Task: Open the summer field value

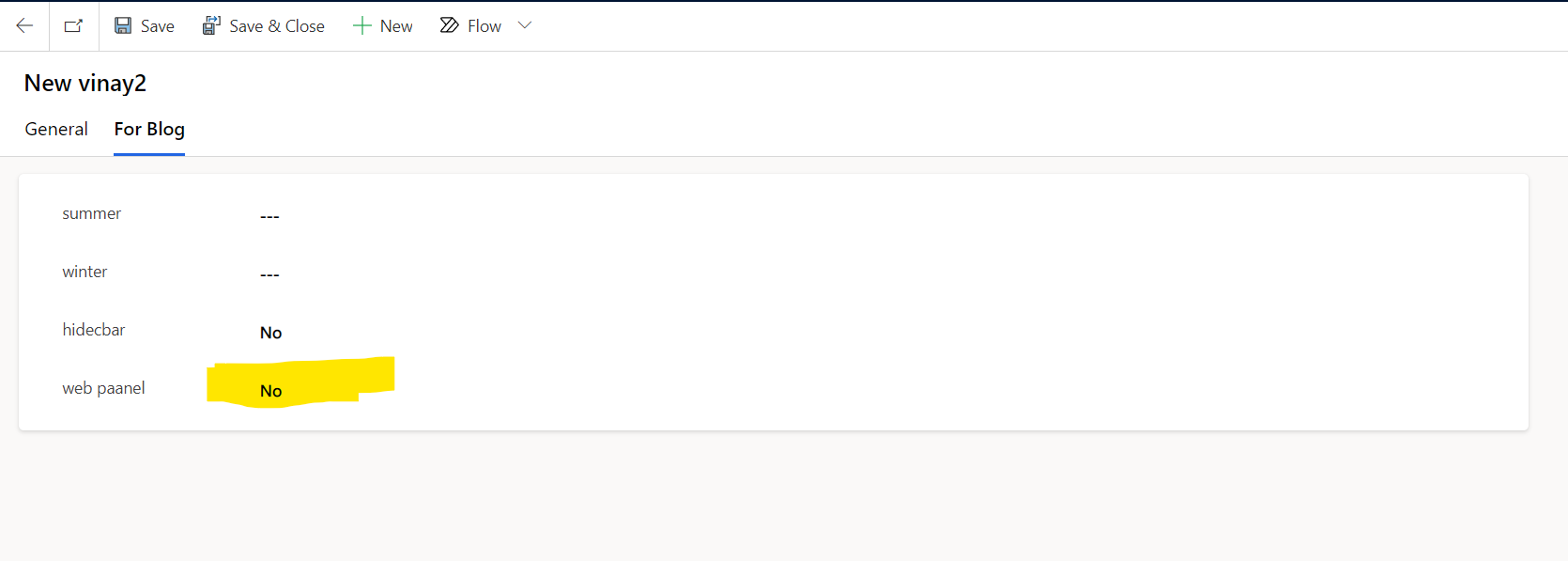Action: coord(269,217)
